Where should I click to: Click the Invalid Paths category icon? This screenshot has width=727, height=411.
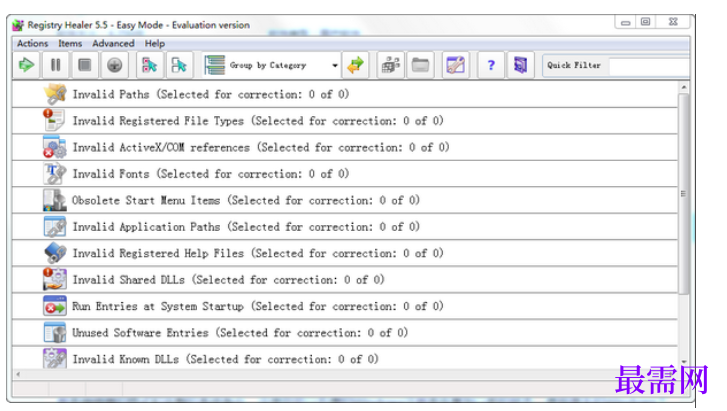[54, 95]
